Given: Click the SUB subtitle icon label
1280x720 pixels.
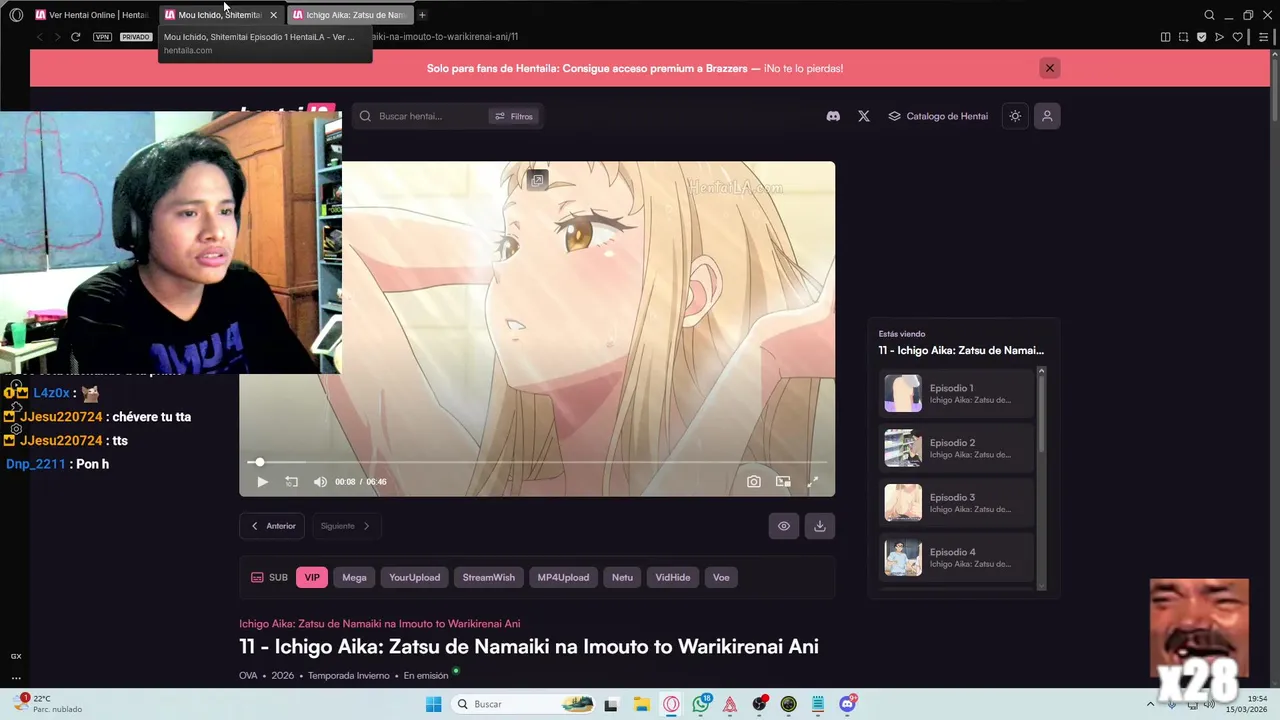Looking at the screenshot, I should tap(269, 577).
